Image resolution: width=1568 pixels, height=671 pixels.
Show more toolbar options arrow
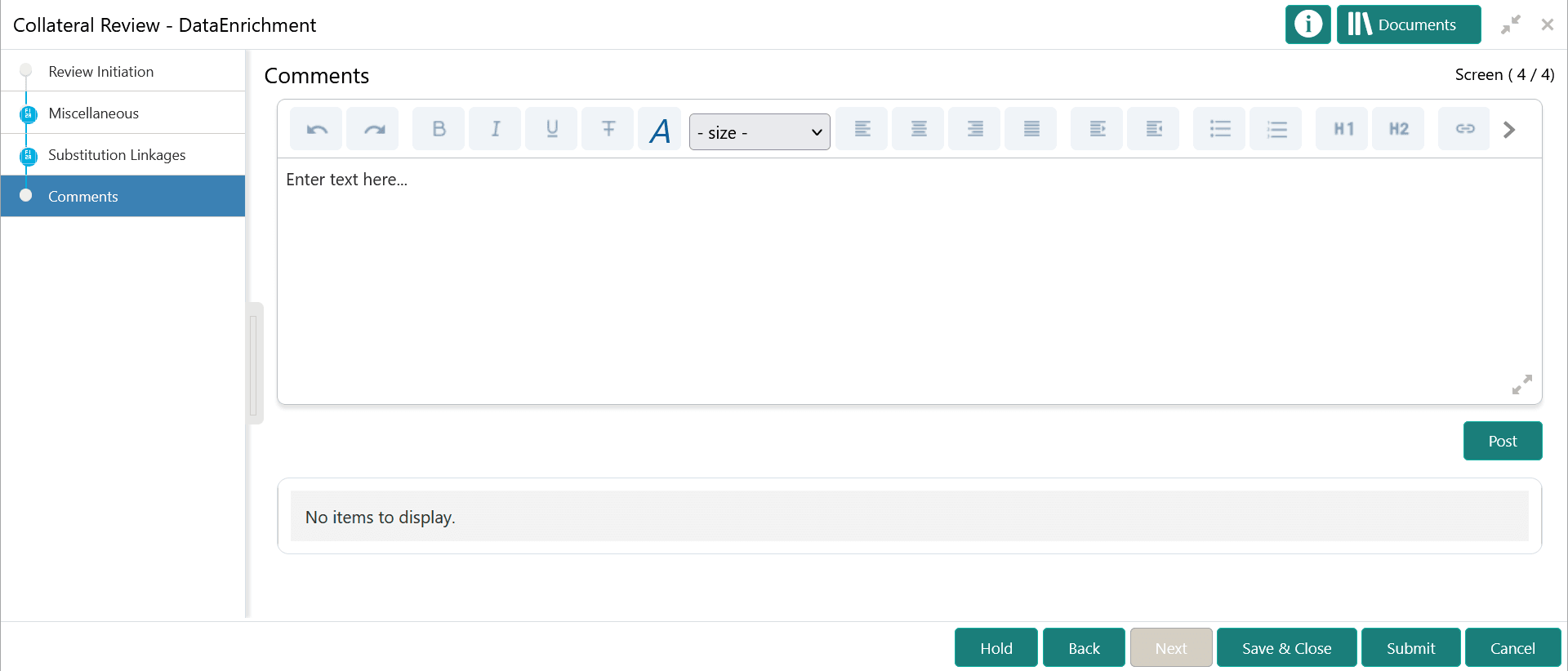click(x=1509, y=130)
